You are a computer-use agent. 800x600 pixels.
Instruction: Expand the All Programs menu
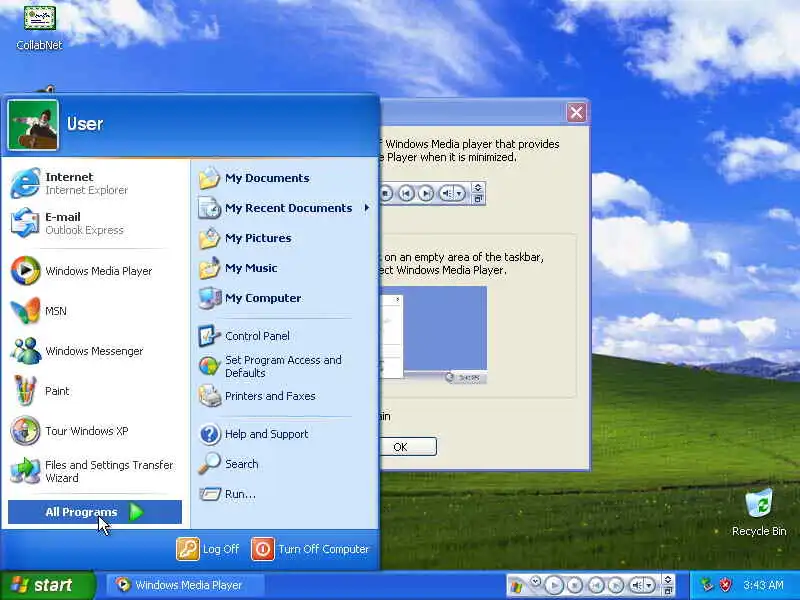(95, 512)
